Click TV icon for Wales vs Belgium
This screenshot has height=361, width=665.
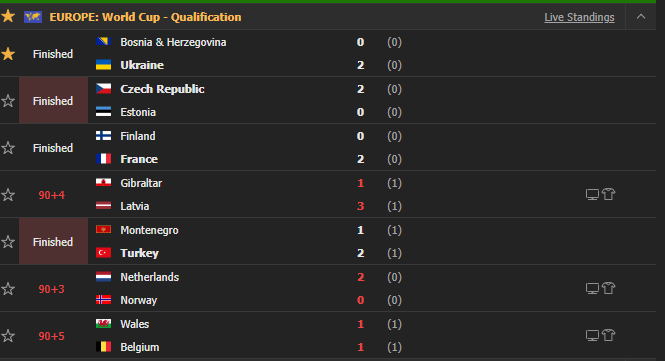pos(592,336)
